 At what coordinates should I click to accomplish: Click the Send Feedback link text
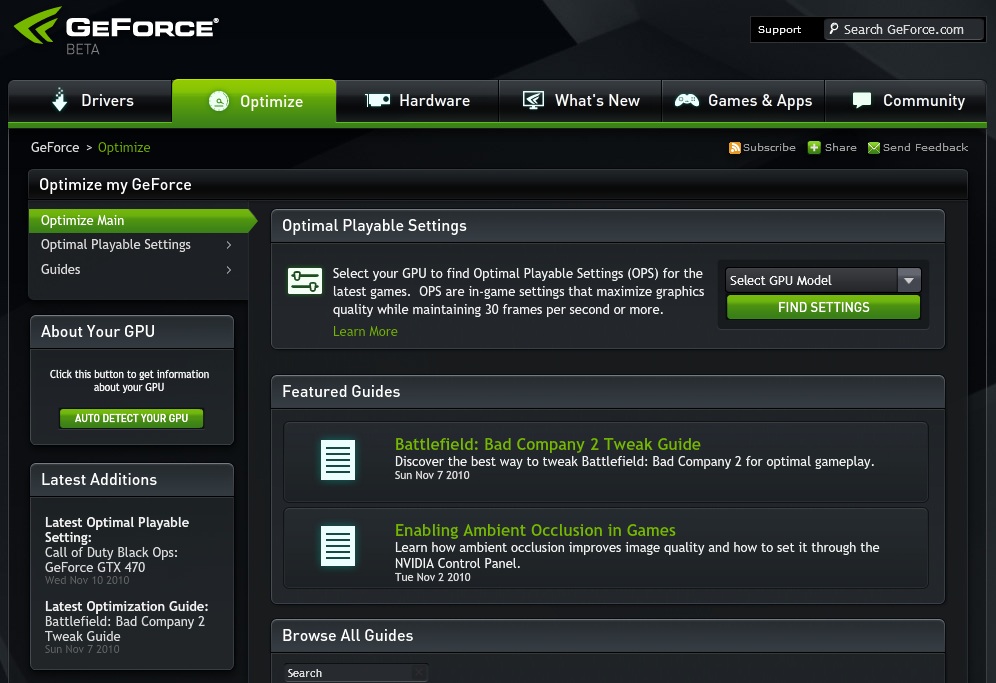pyautogui.click(x=925, y=147)
